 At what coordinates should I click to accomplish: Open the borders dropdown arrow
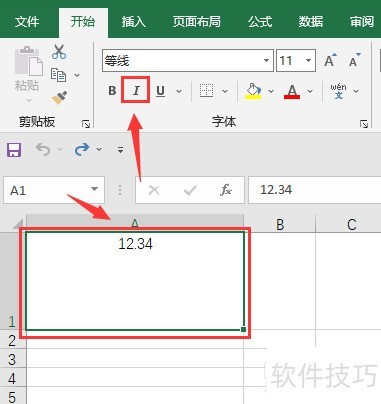[x=225, y=91]
